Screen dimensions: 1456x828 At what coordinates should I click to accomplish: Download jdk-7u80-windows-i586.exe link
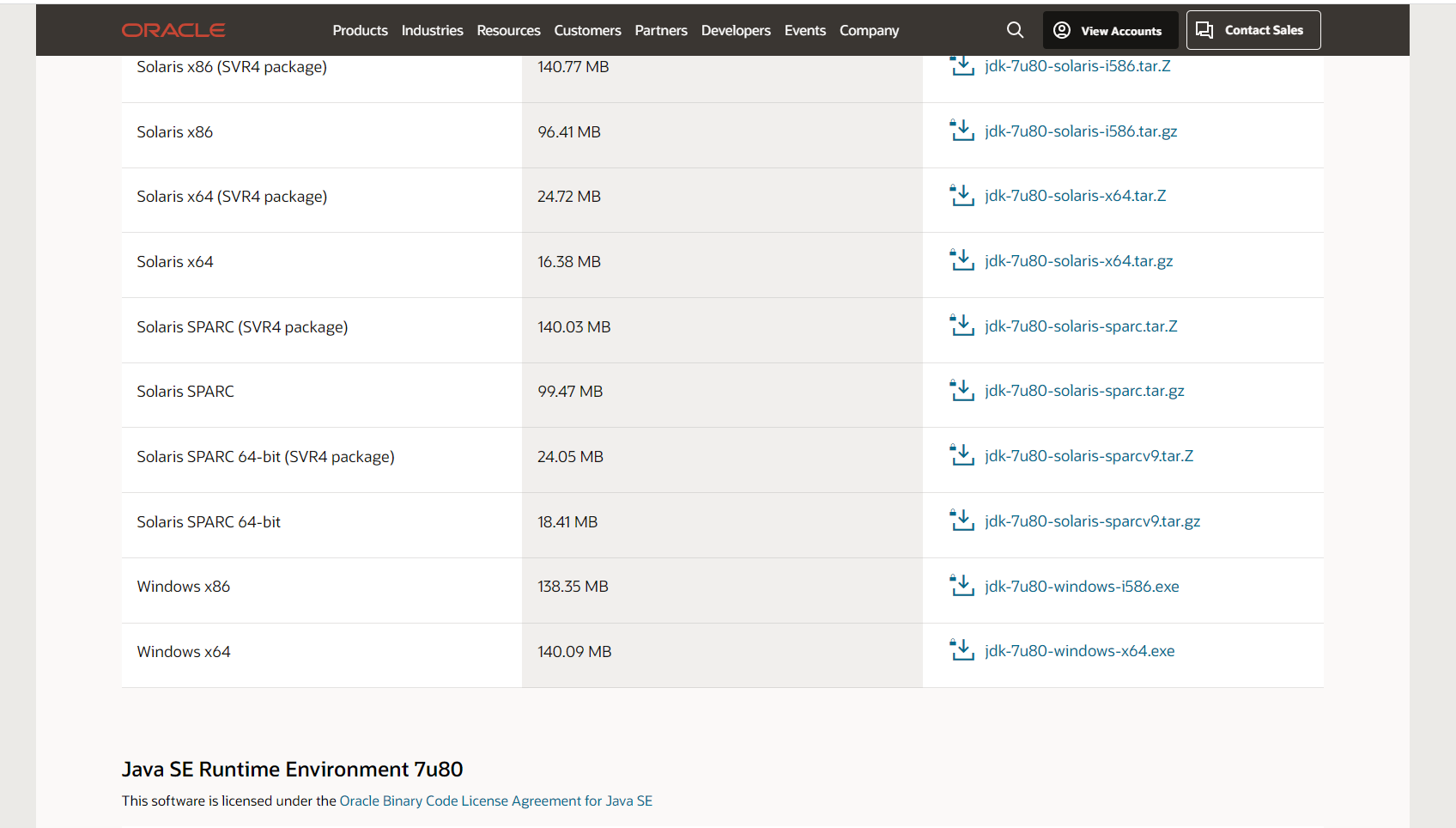pos(1082,587)
